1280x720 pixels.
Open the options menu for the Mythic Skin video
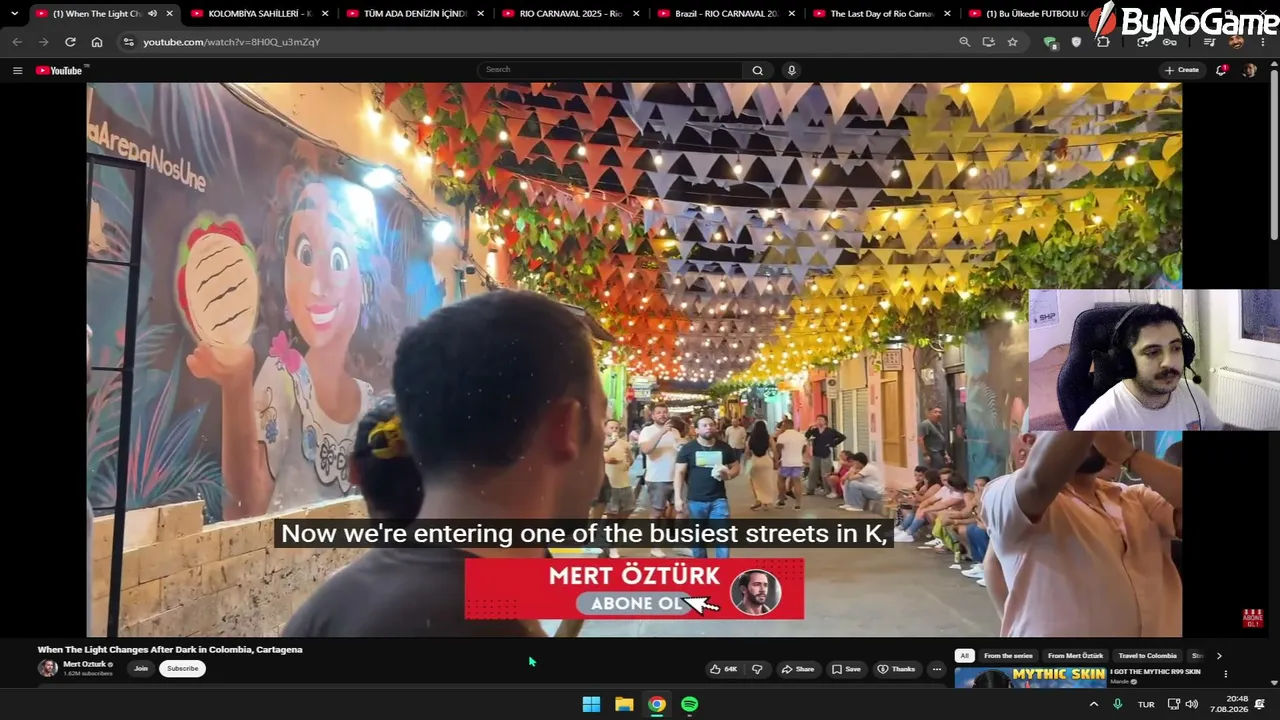tap(1226, 674)
